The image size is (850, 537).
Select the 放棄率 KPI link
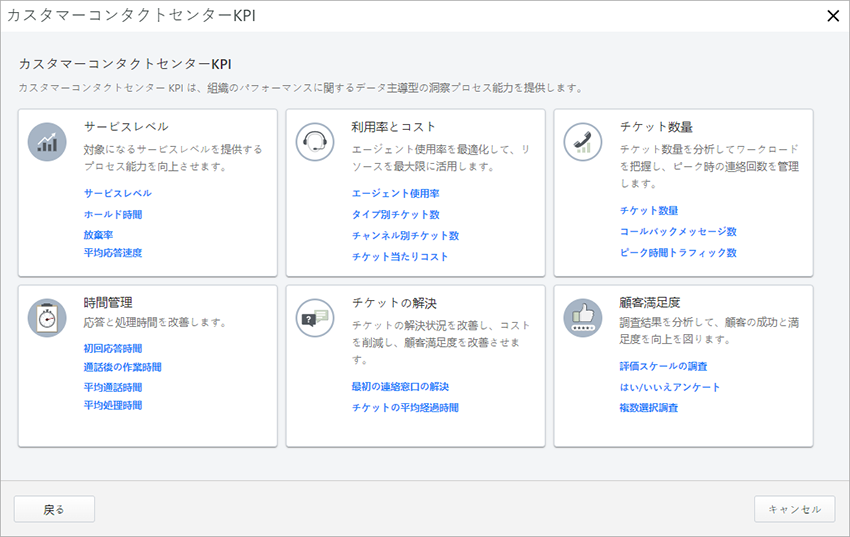click(x=98, y=234)
